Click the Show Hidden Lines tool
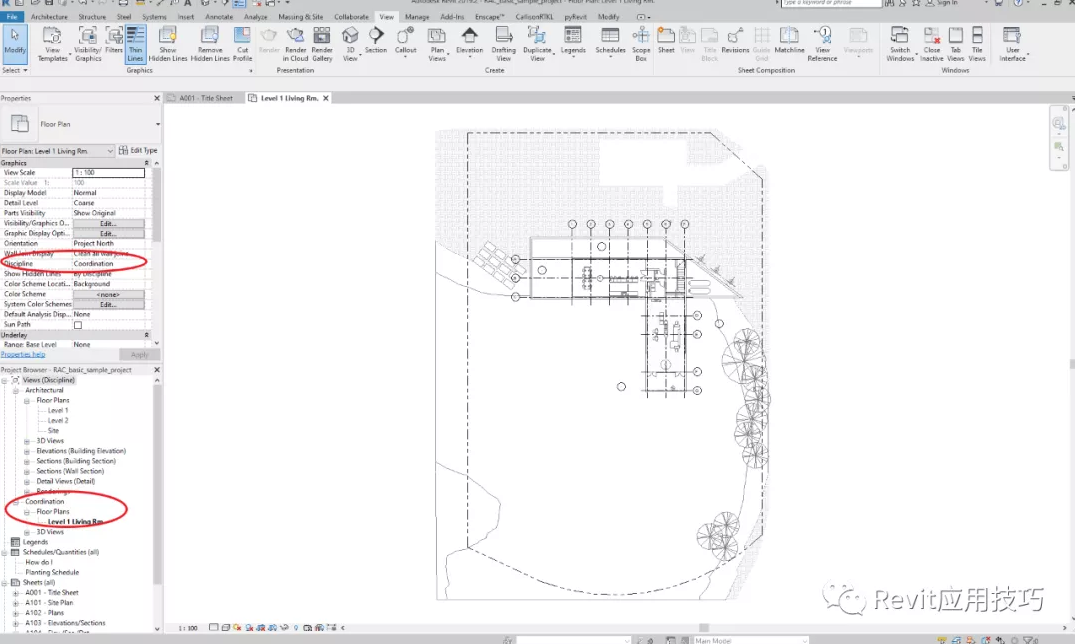Image resolution: width=1075 pixels, height=644 pixels. coord(168,44)
